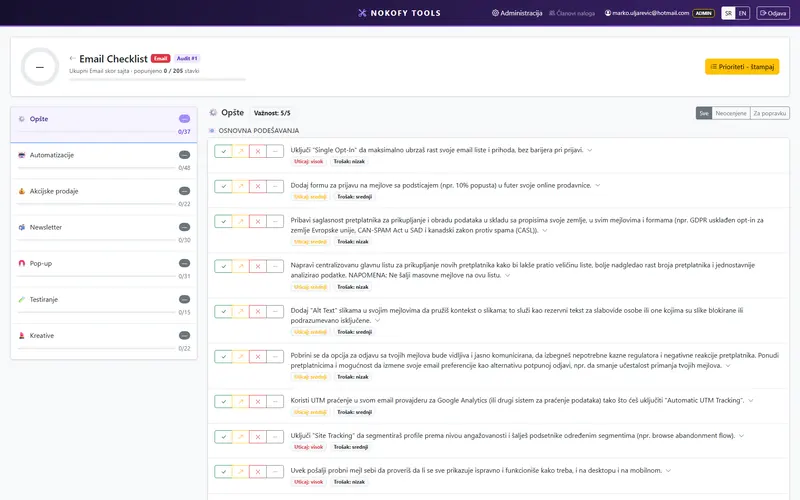Mark footer signup form item as partial
800x500 pixels.
[241, 186]
